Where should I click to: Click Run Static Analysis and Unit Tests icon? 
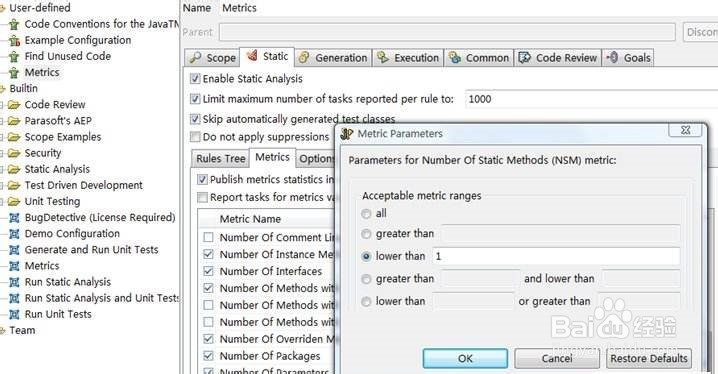pos(14,298)
